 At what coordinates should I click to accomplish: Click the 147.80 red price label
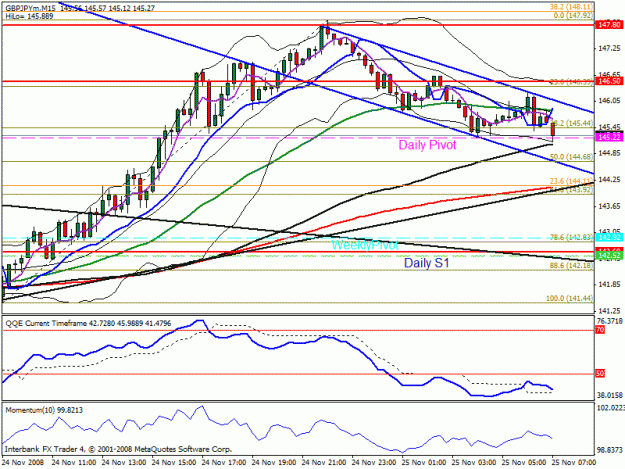click(x=609, y=25)
